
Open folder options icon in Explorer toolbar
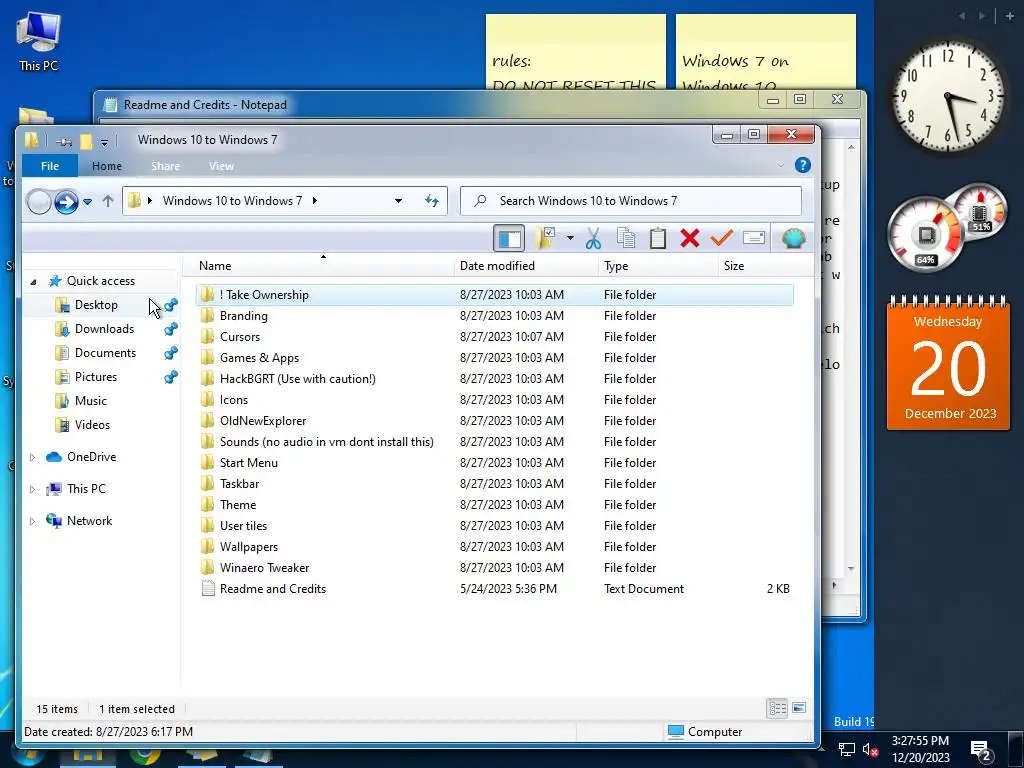[545, 238]
